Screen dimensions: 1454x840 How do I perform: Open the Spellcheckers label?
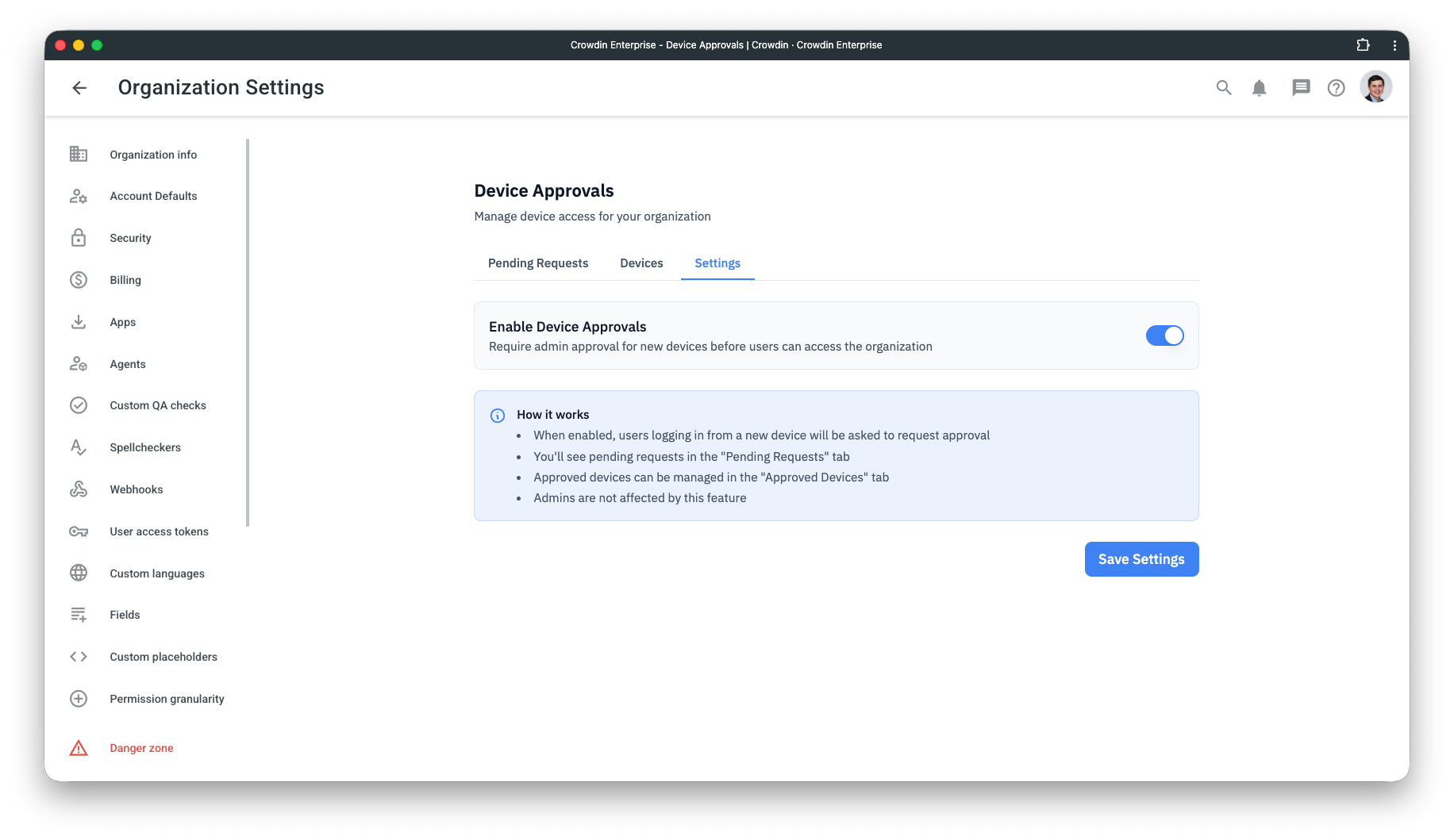click(x=145, y=447)
